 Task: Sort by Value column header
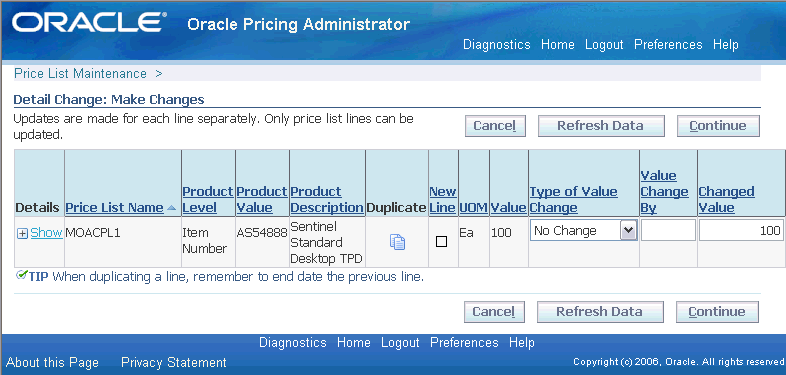[508, 208]
